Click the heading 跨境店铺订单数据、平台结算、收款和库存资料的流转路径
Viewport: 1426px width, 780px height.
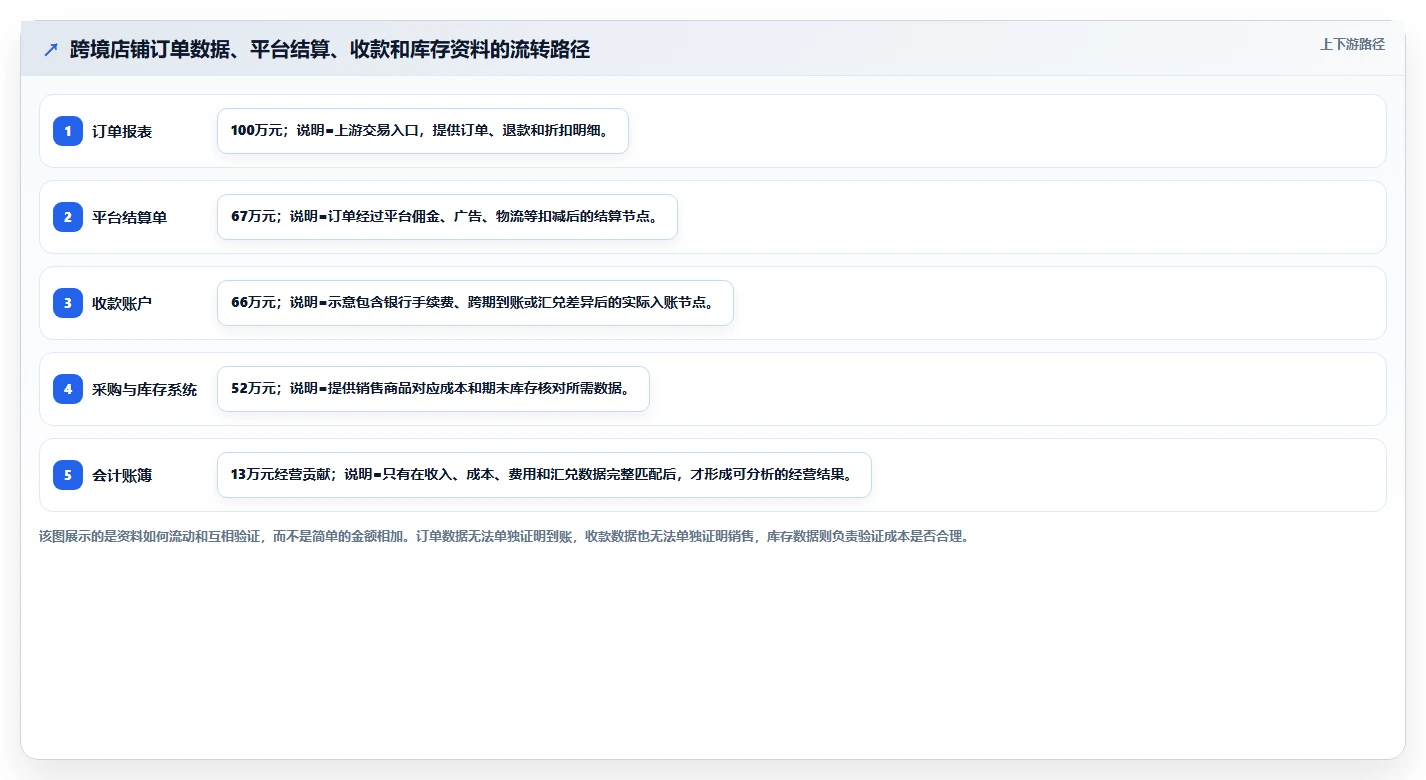tap(330, 50)
